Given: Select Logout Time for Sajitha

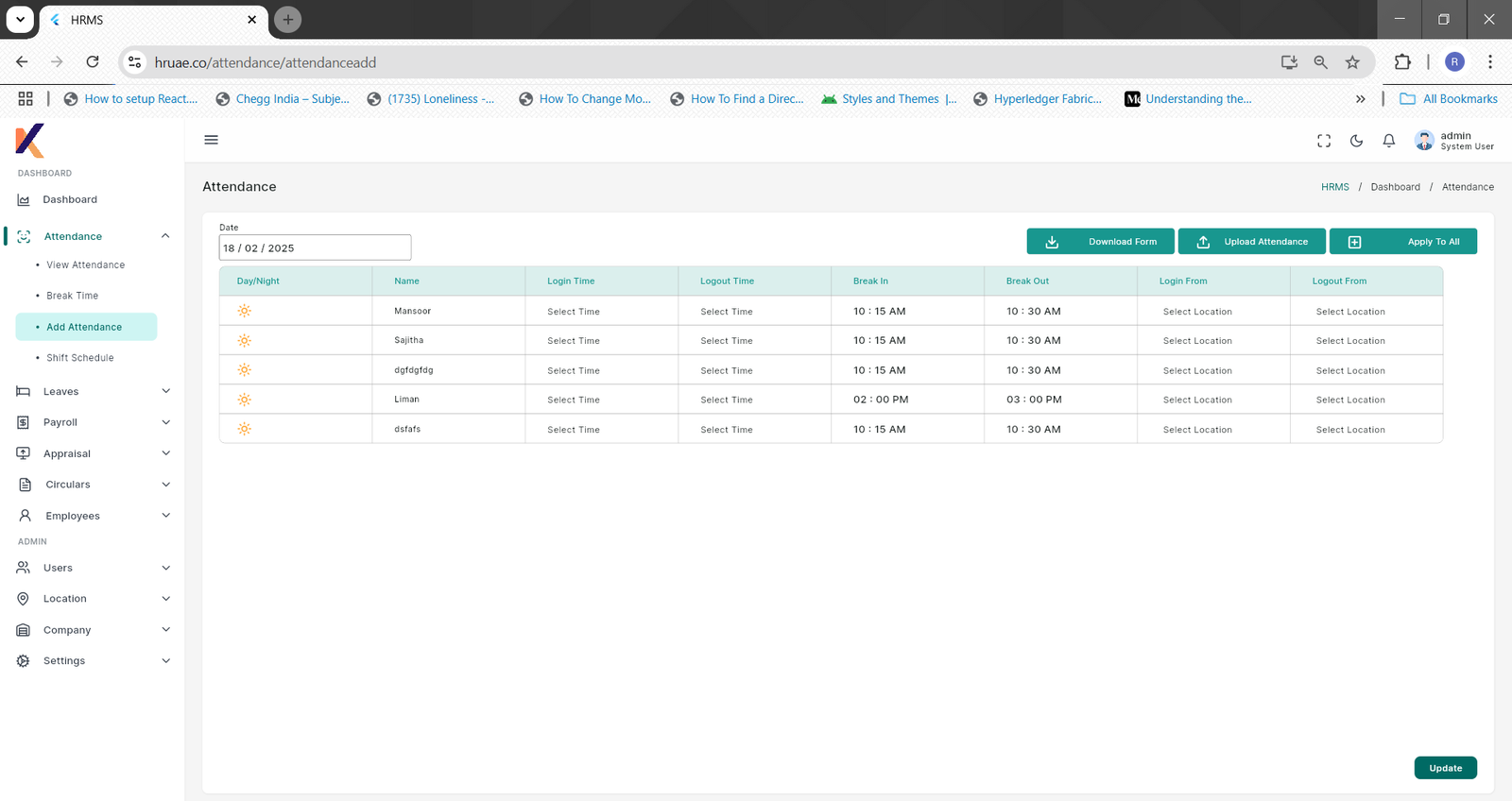Looking at the screenshot, I should pyautogui.click(x=727, y=341).
